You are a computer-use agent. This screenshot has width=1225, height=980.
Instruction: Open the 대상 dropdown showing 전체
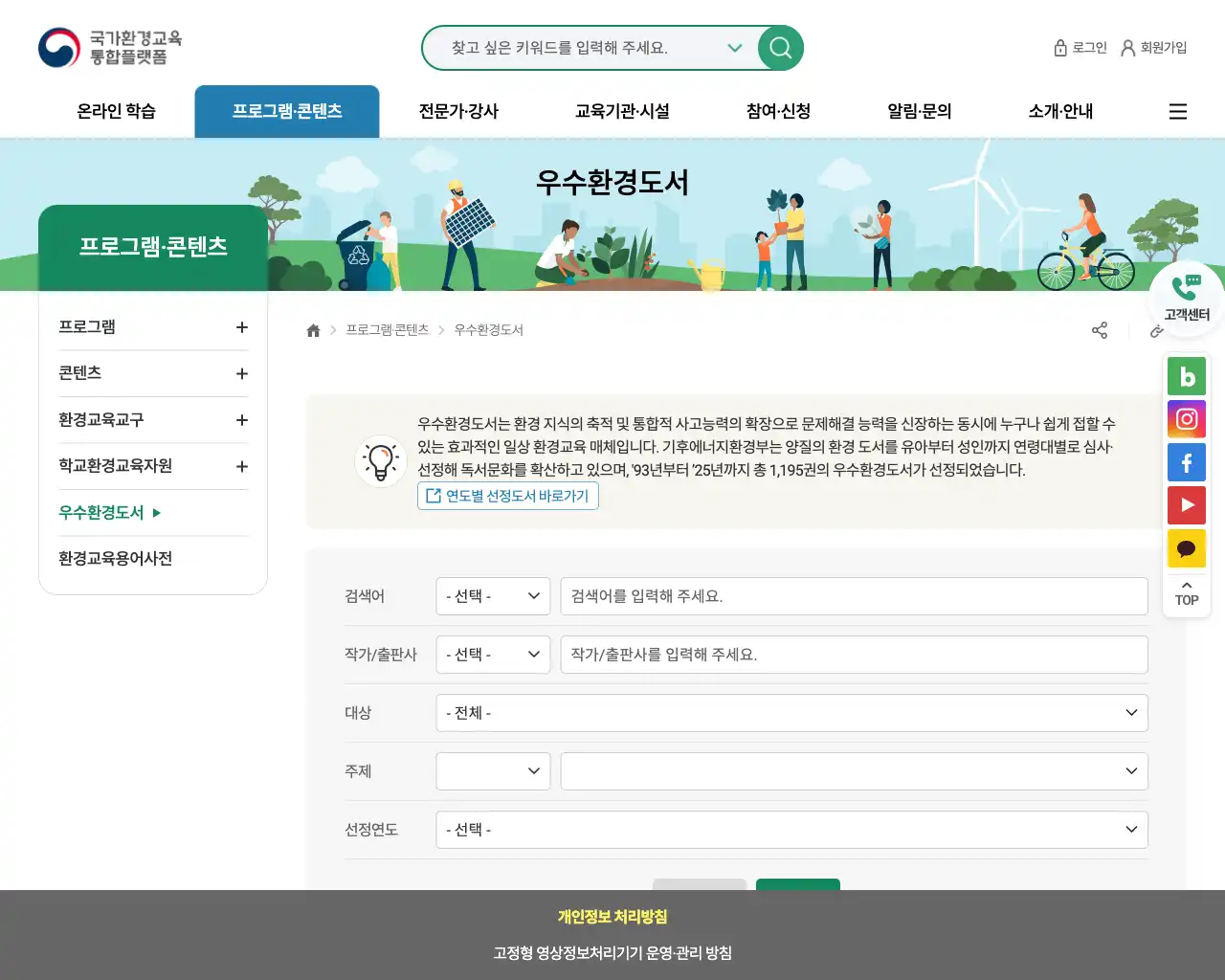[x=791, y=713]
